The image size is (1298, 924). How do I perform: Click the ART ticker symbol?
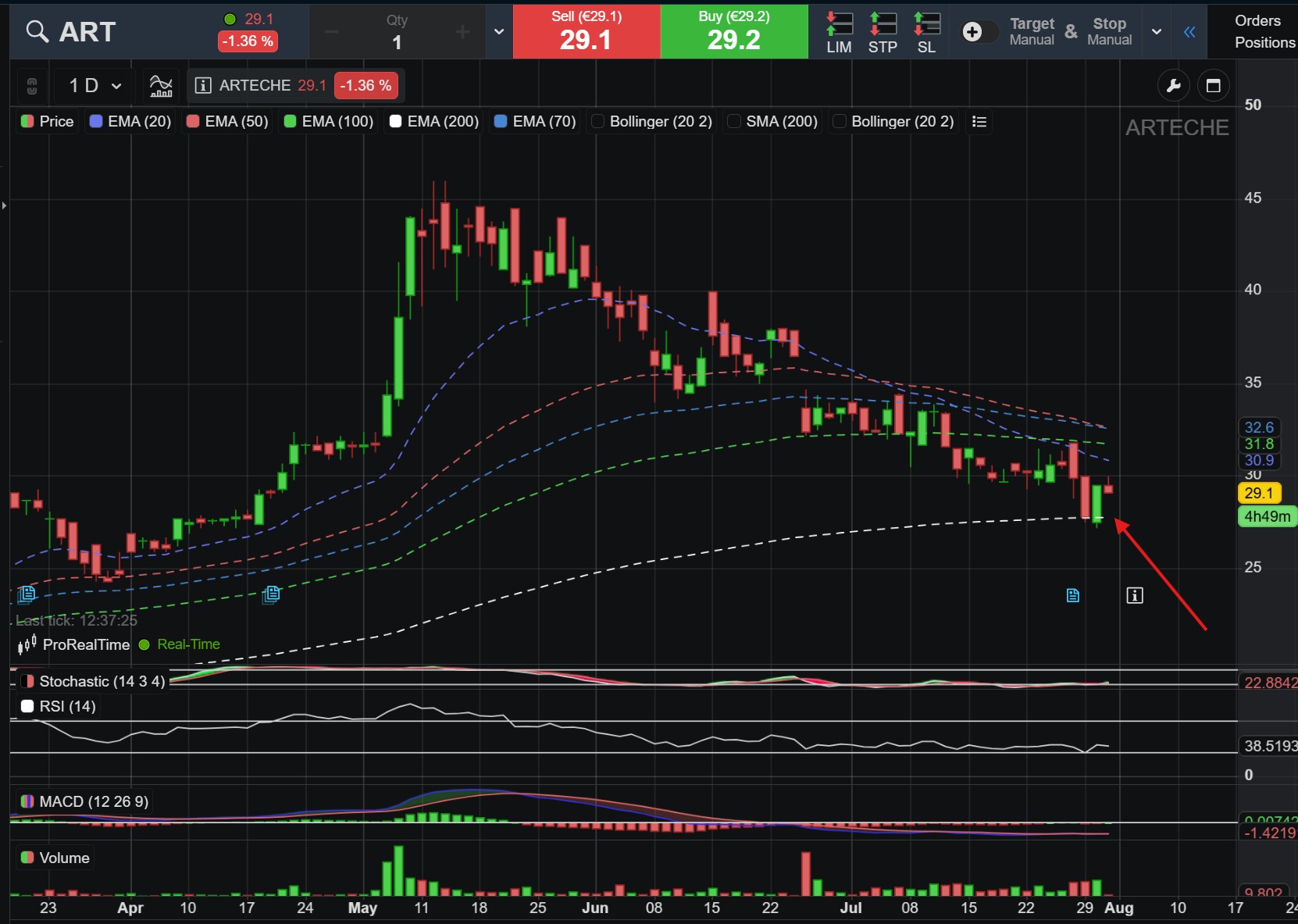[x=87, y=31]
